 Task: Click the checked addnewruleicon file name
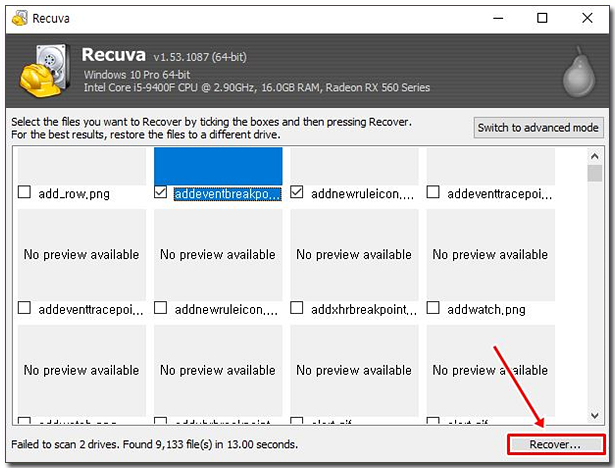tap(362, 194)
